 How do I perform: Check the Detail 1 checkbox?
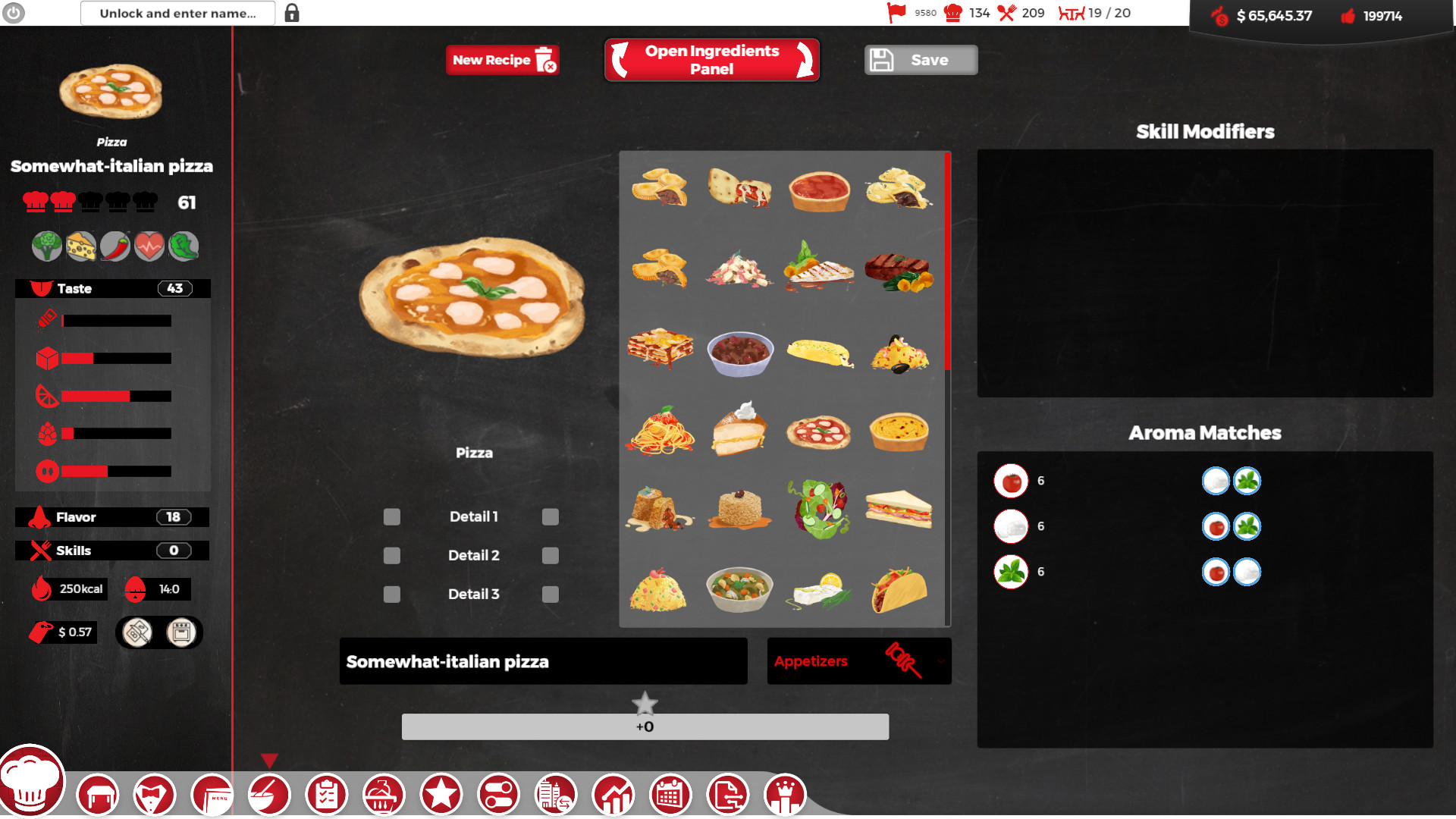pyautogui.click(x=392, y=517)
